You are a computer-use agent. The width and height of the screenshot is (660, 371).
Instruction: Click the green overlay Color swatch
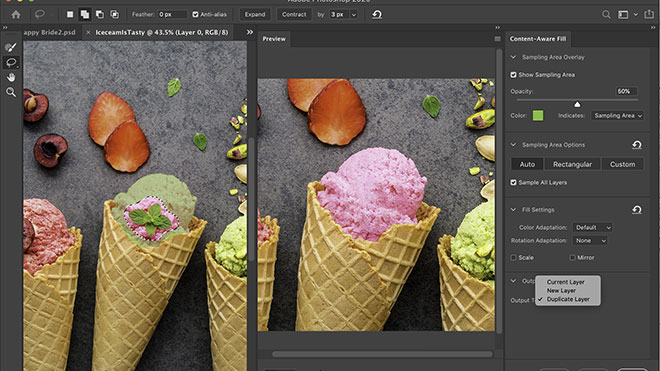[538, 116]
